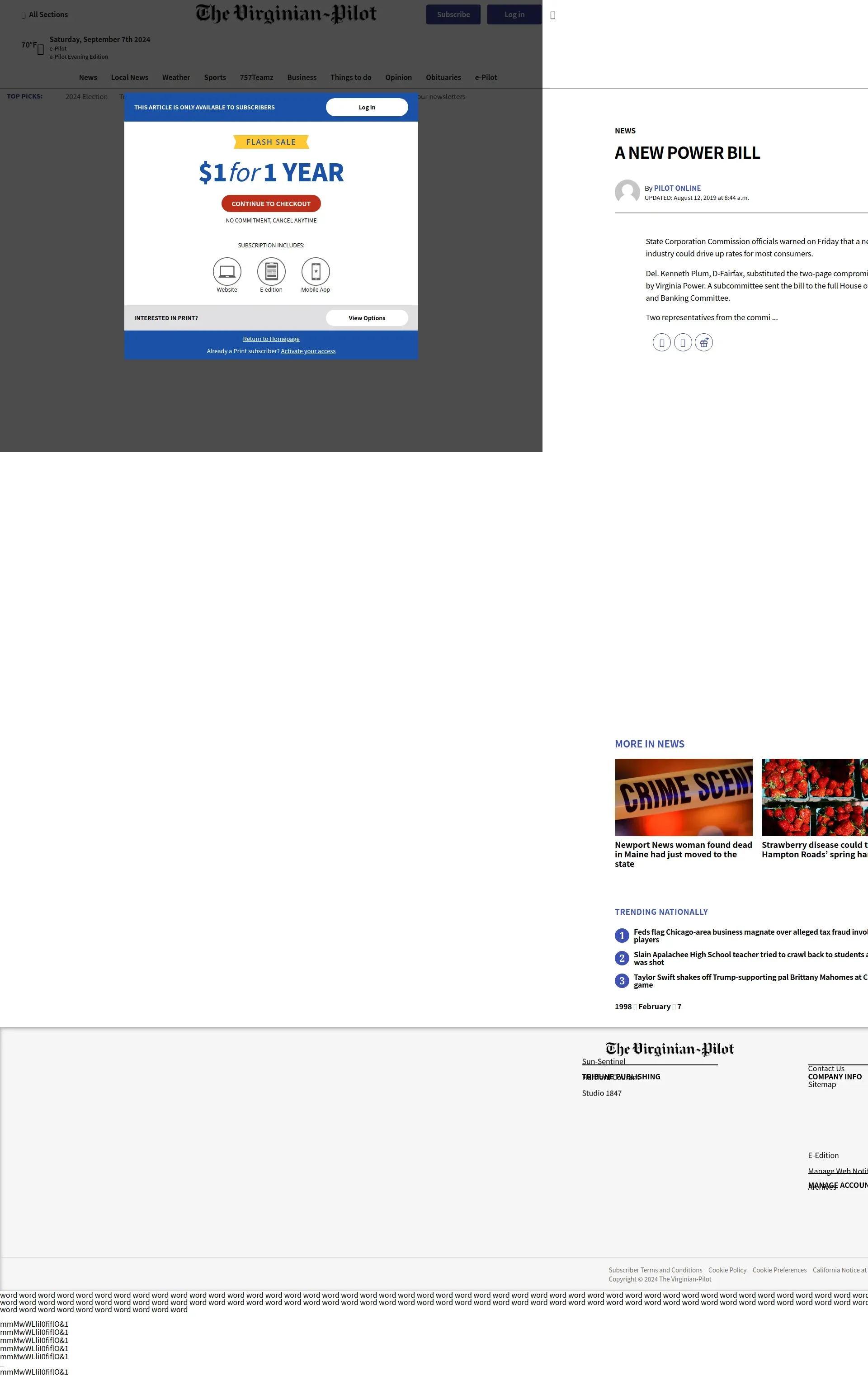
Task: Click Log in on the subscriber banner
Action: click(367, 108)
